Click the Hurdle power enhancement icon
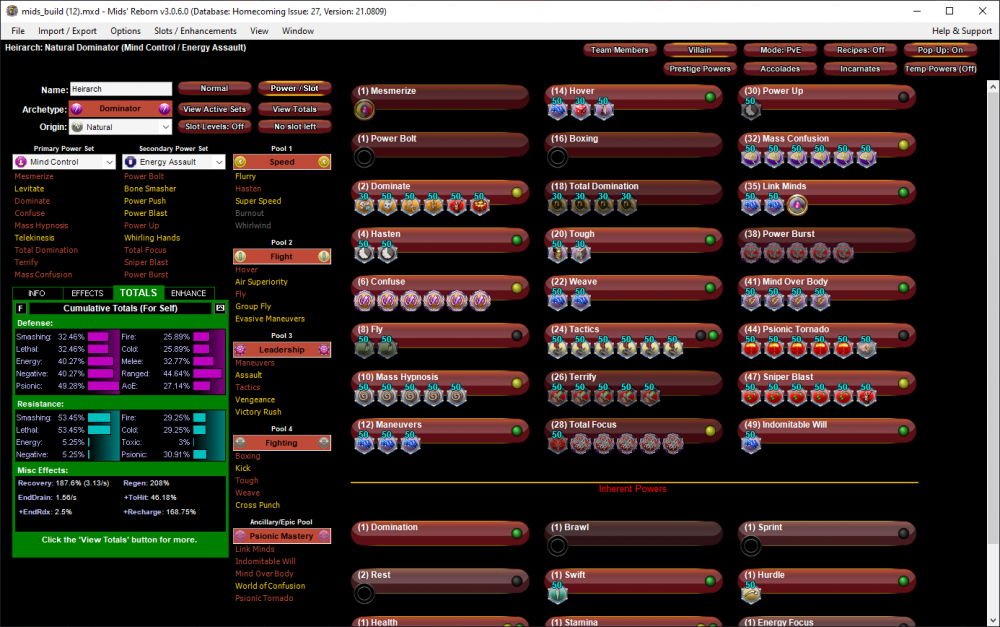This screenshot has height=627, width=1000. click(x=751, y=593)
